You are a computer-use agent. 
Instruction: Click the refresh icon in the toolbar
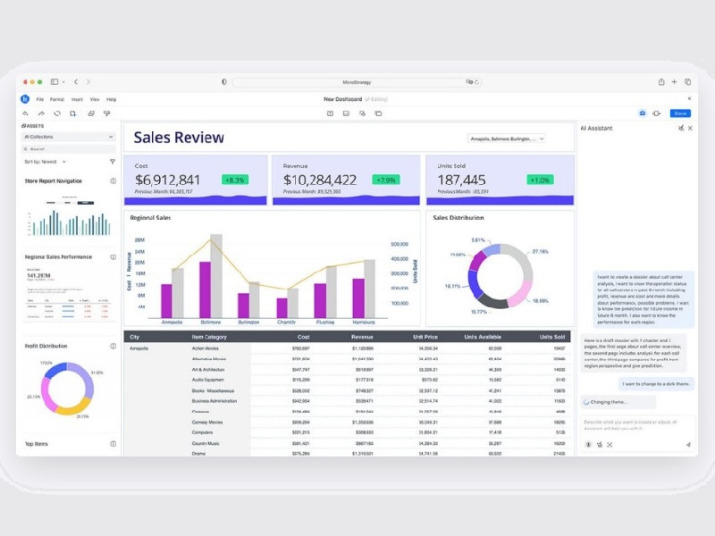click(57, 113)
